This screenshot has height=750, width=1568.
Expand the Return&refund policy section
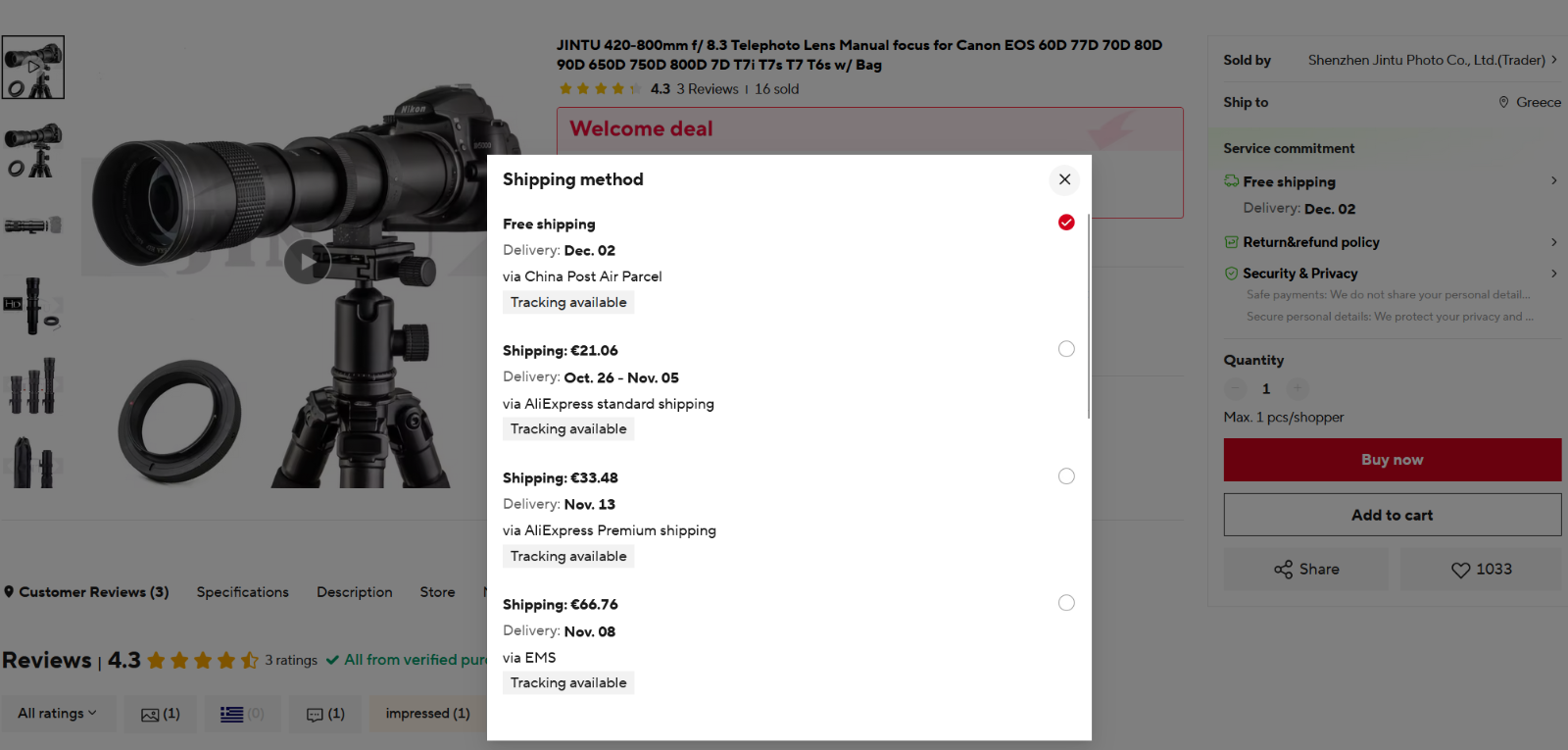tap(1553, 242)
